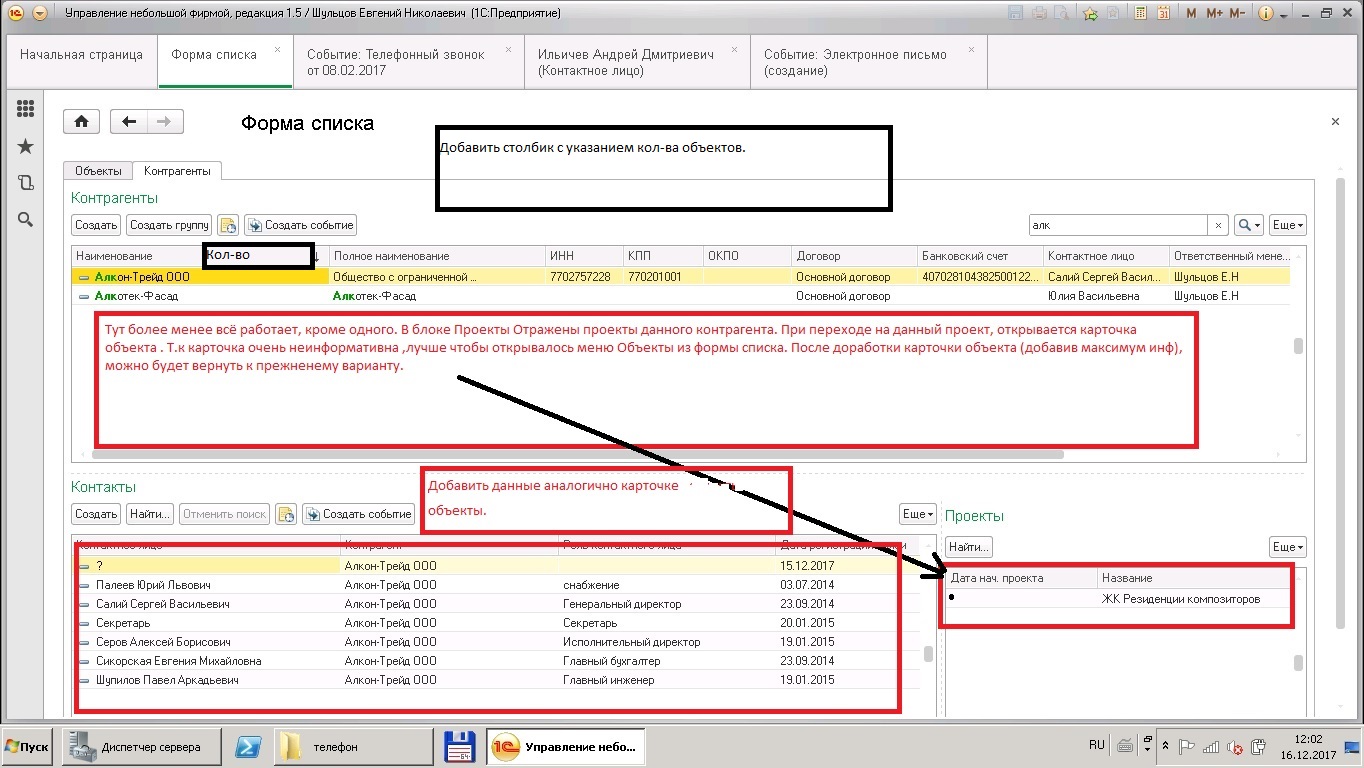1364x768 pixels.
Task: Open the sections menu grid icon
Action: coord(26,109)
